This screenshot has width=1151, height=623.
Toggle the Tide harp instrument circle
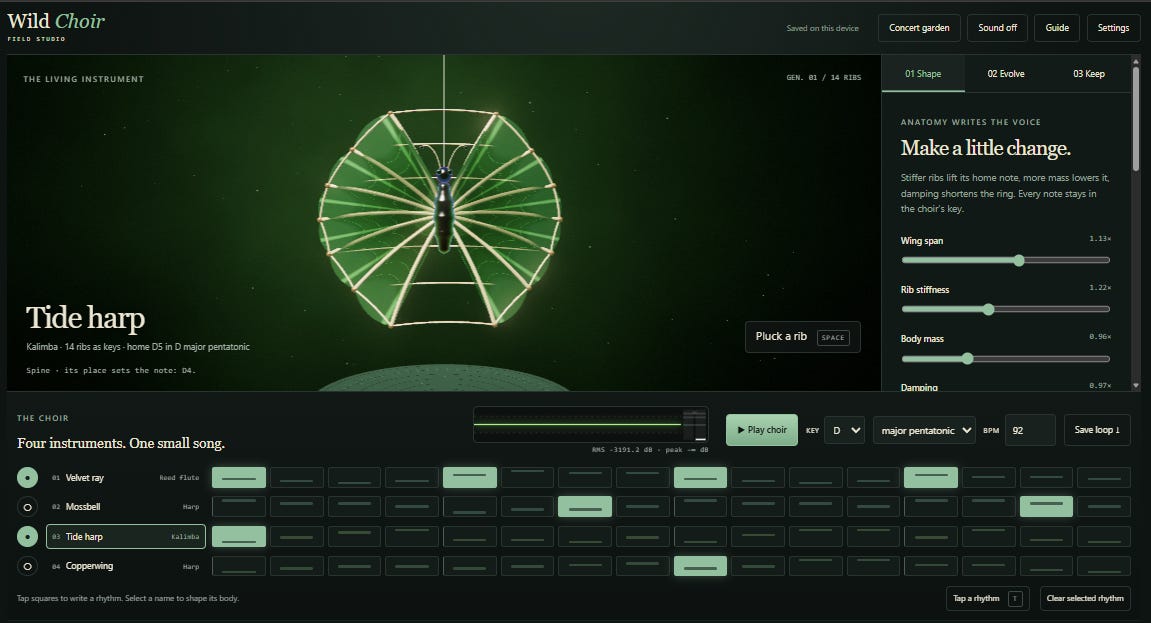coord(27,536)
